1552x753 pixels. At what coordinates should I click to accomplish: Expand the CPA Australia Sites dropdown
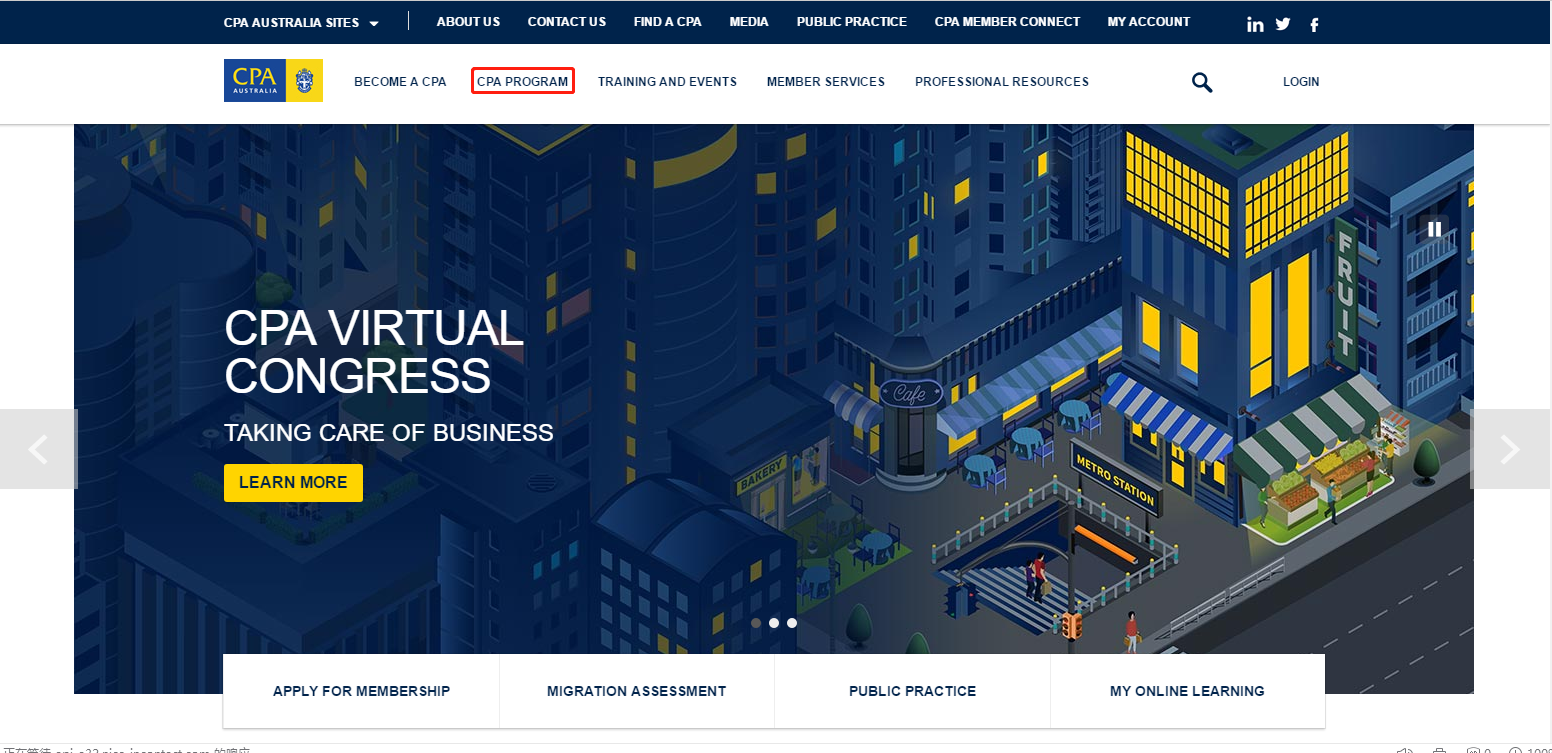[x=301, y=22]
